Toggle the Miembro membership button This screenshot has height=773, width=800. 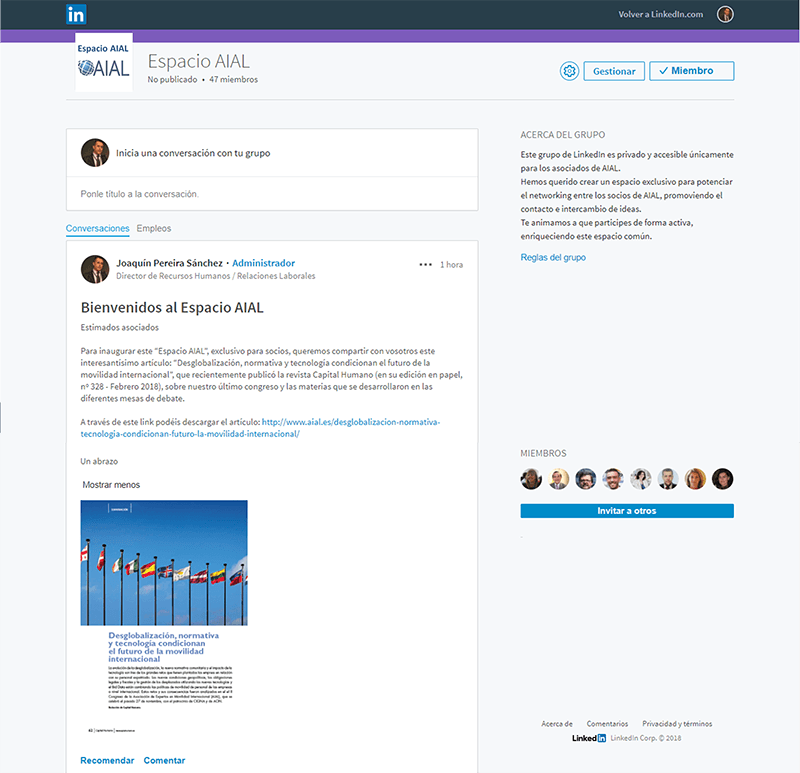[x=691, y=71]
